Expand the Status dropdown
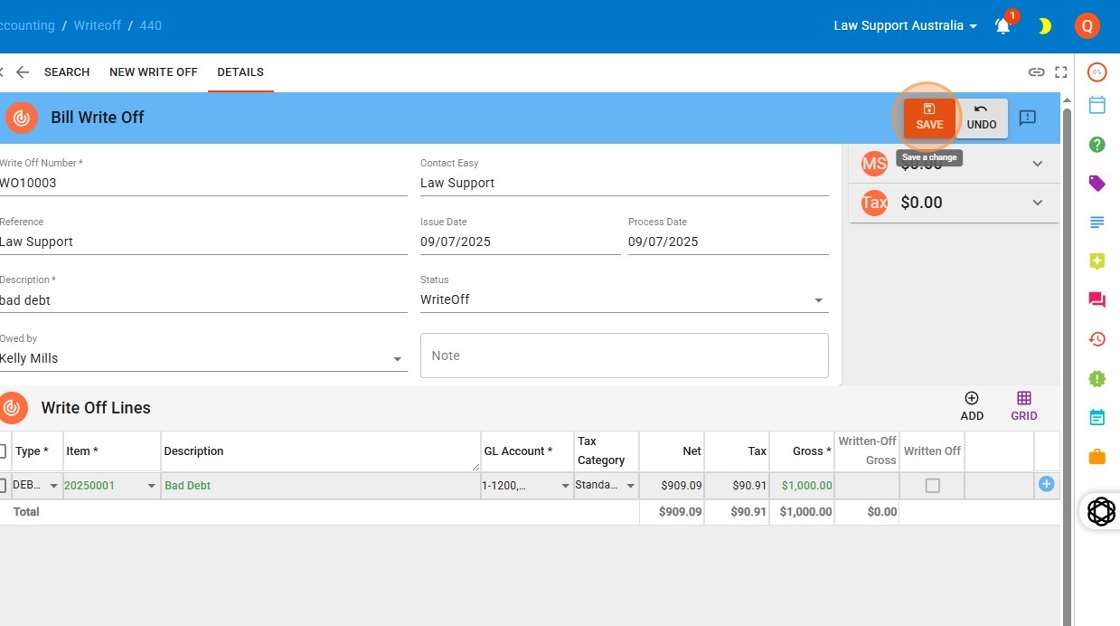The height and width of the screenshot is (626, 1120). pos(818,300)
